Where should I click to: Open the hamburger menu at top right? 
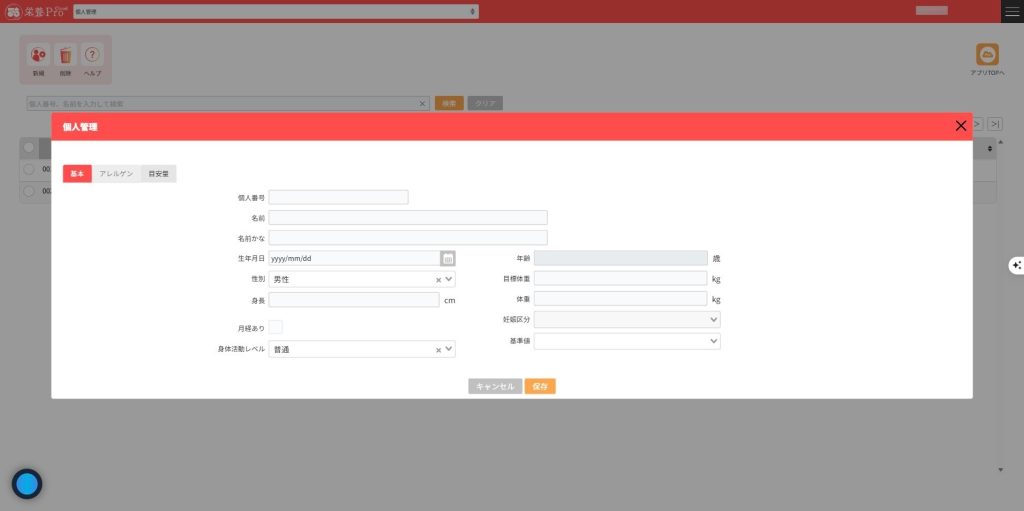click(1012, 11)
